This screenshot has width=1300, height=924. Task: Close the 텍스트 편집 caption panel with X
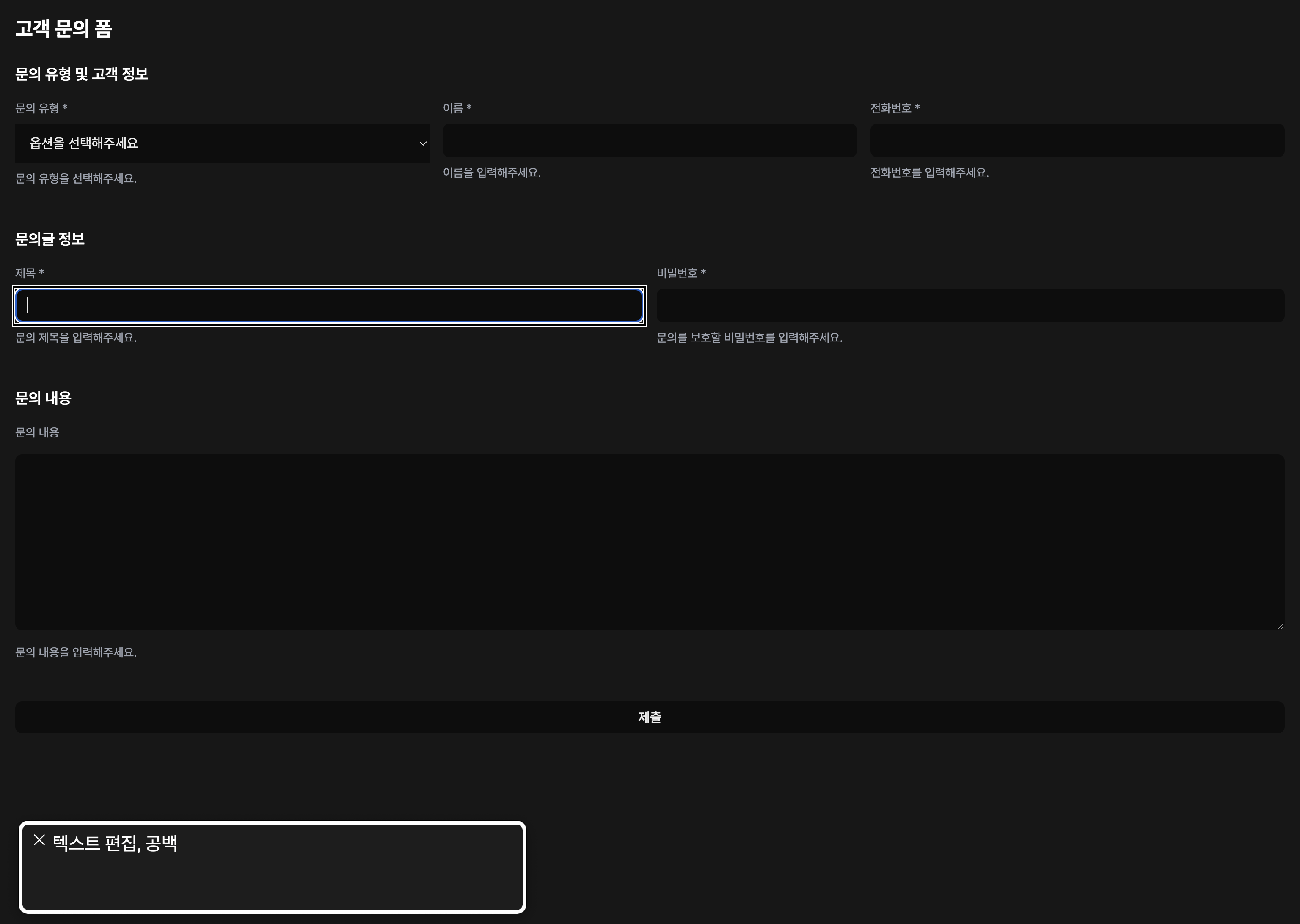pyautogui.click(x=39, y=840)
